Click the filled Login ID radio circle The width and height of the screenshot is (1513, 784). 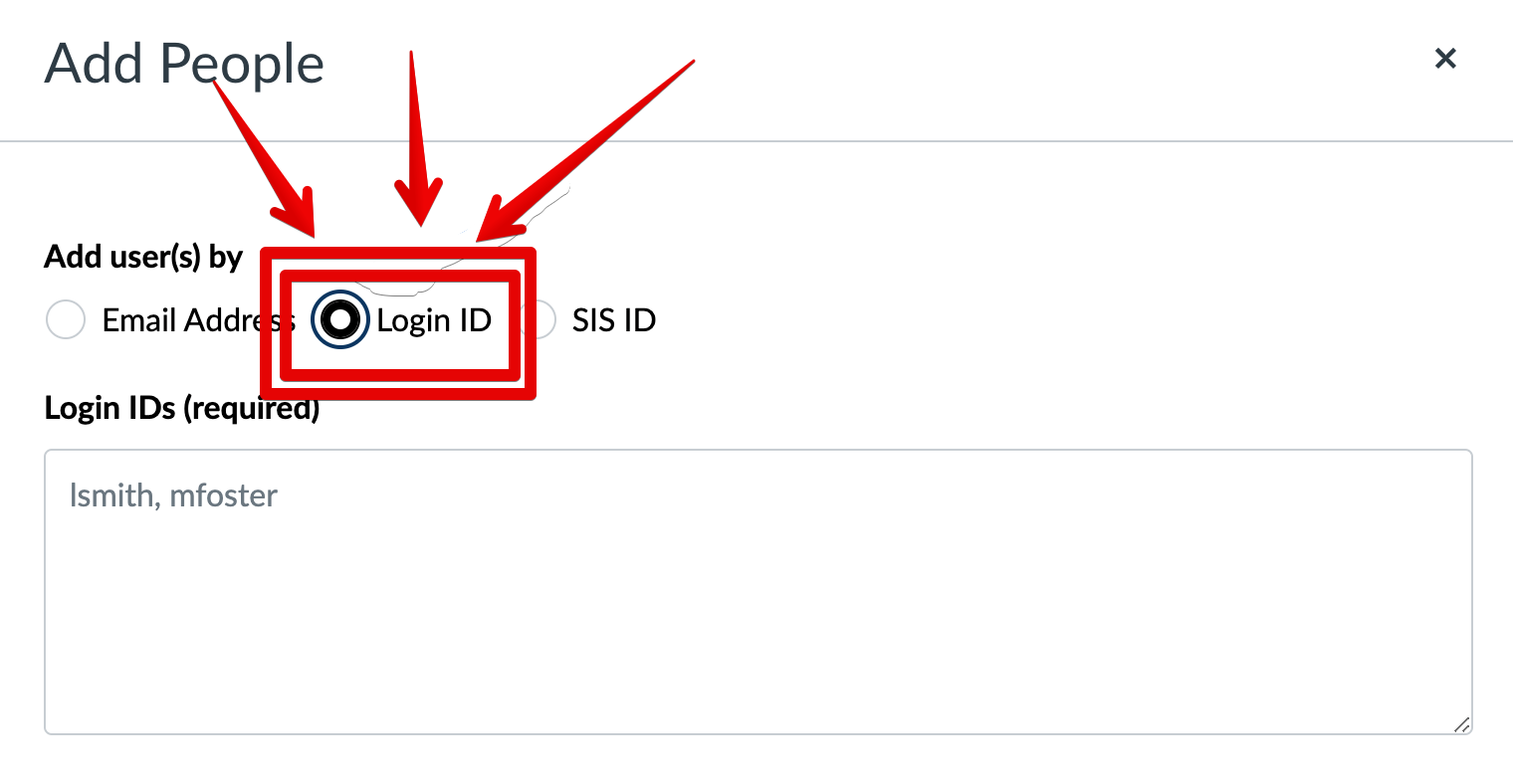340,320
